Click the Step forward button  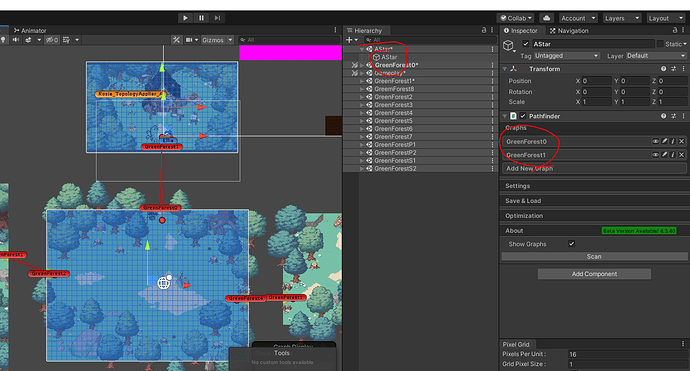pyautogui.click(x=217, y=18)
